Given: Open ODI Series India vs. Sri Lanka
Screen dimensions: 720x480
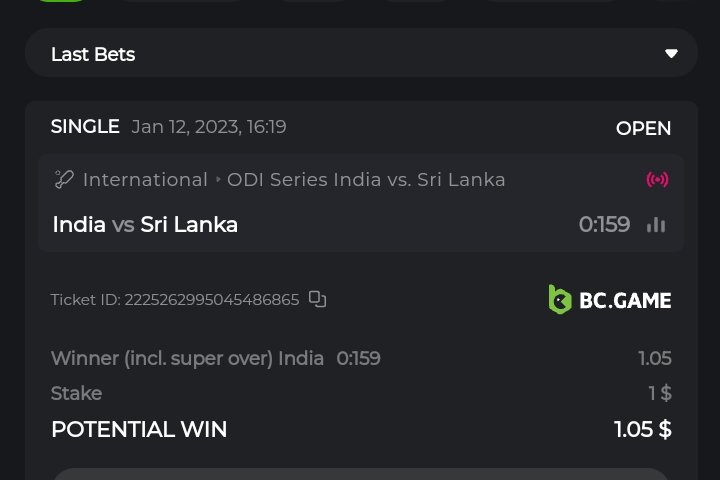Looking at the screenshot, I should coord(366,180).
